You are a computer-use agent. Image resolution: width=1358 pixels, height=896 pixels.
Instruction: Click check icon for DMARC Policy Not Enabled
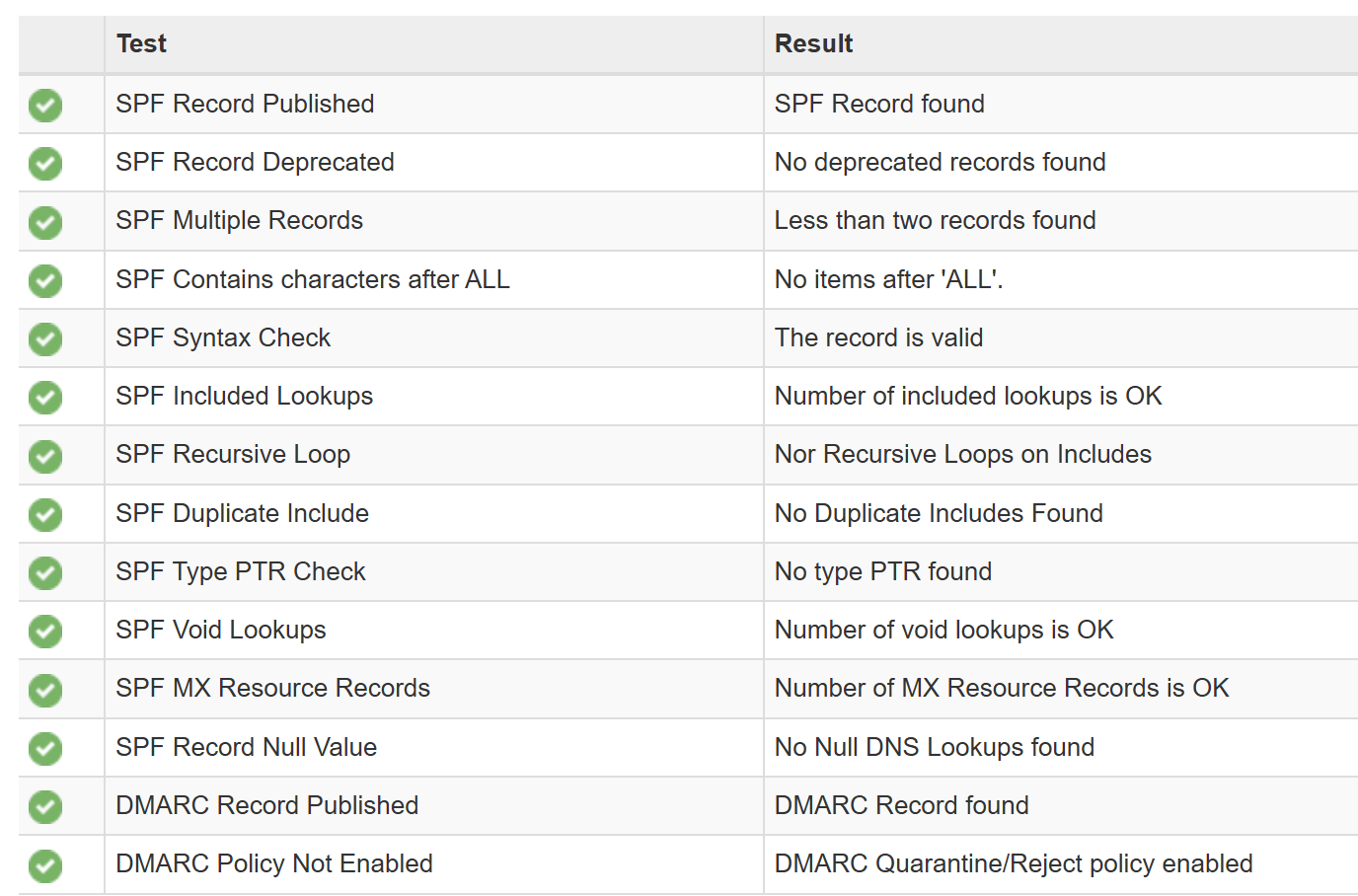pos(45,865)
